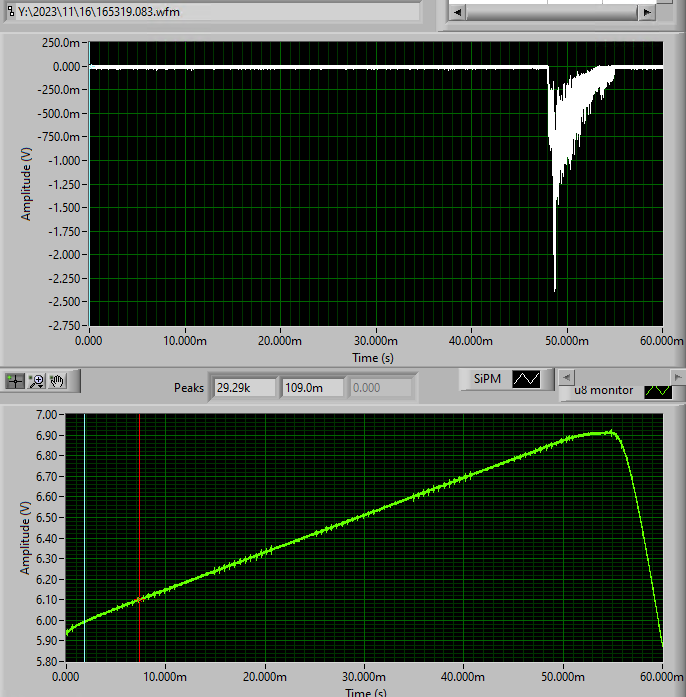Click the 6.10 tick label on lower Y axis

click(47, 600)
